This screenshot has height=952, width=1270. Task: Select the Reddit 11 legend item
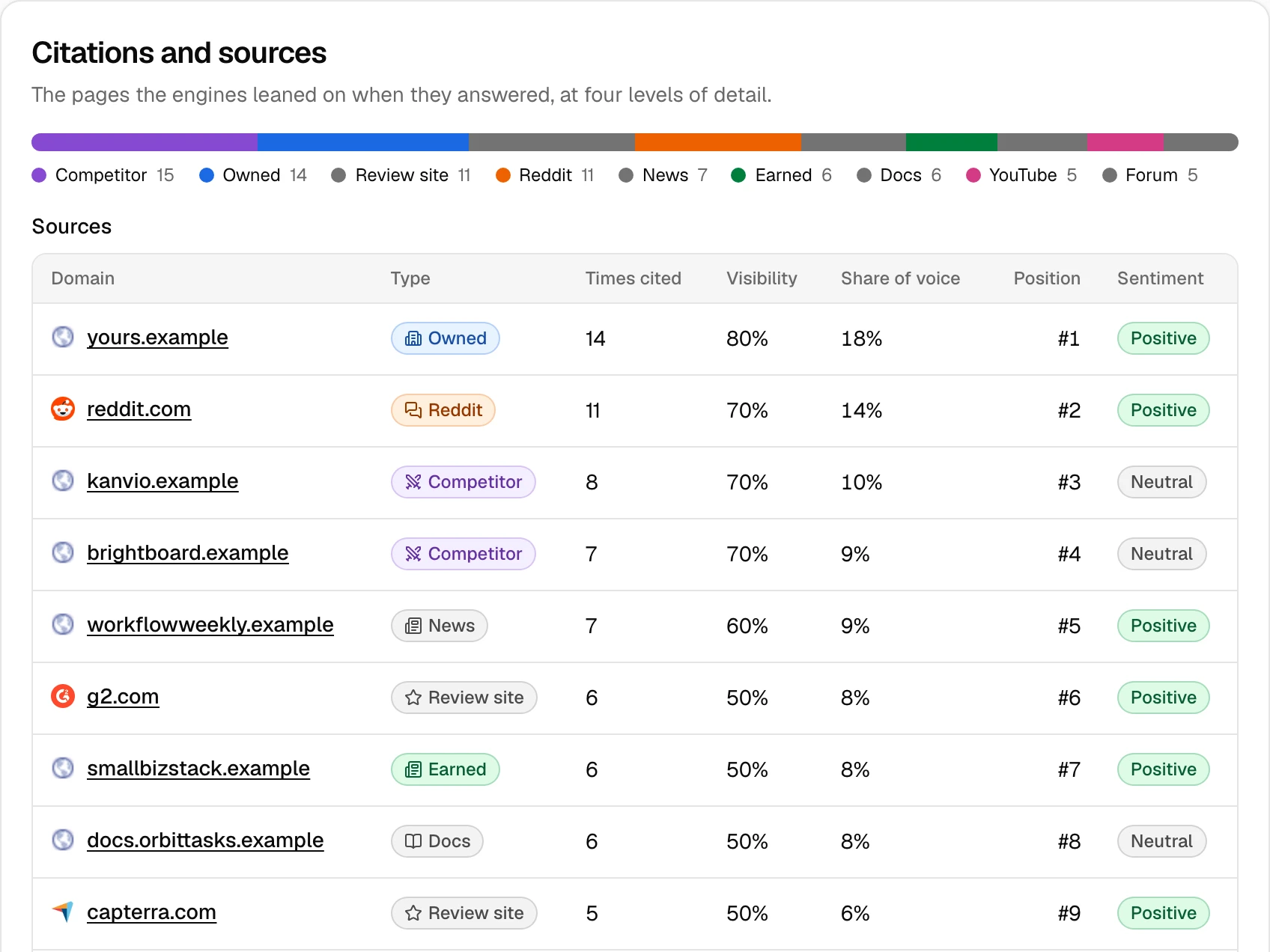click(545, 175)
